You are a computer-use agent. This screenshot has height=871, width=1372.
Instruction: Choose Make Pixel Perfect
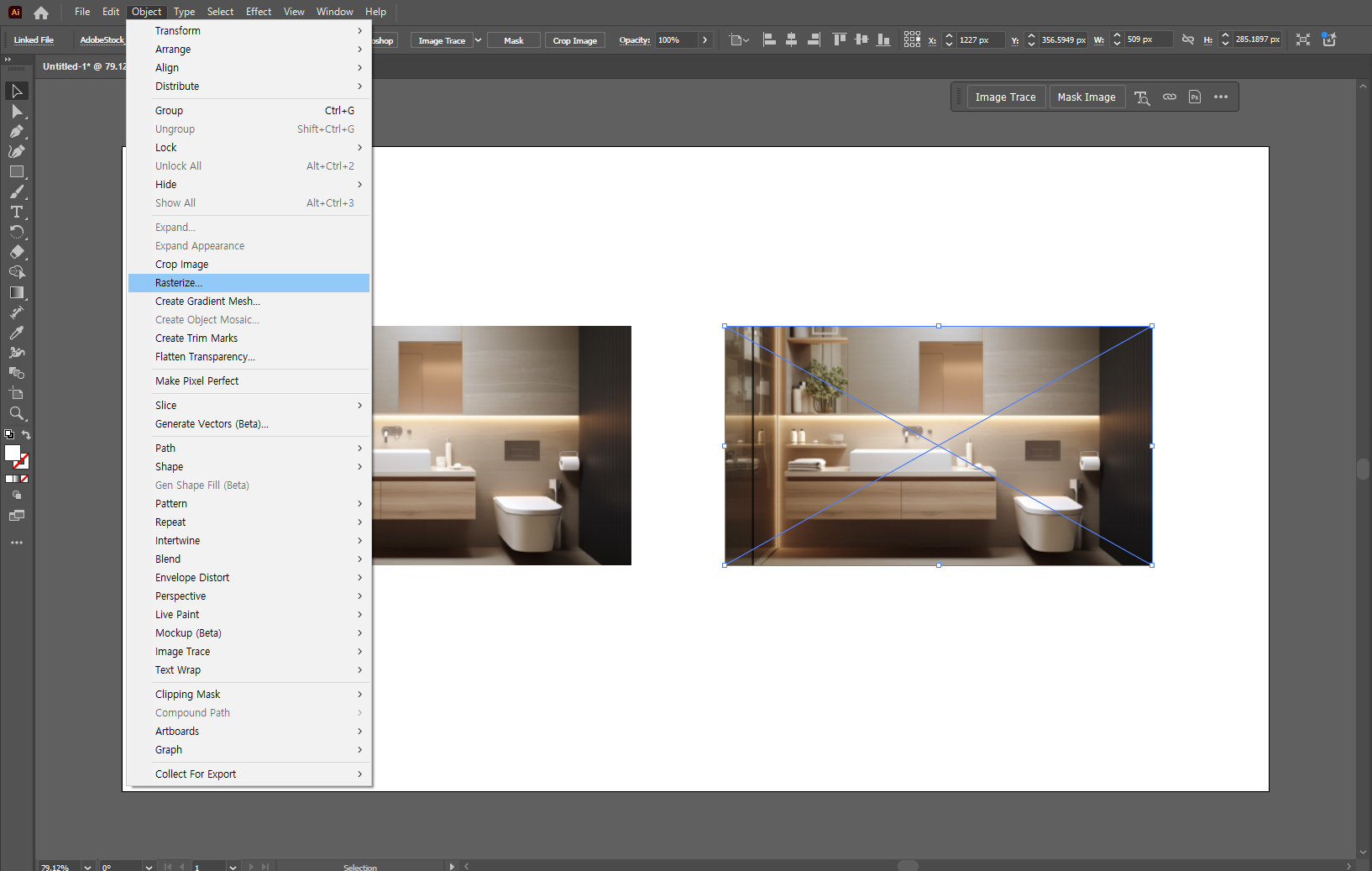(x=249, y=381)
